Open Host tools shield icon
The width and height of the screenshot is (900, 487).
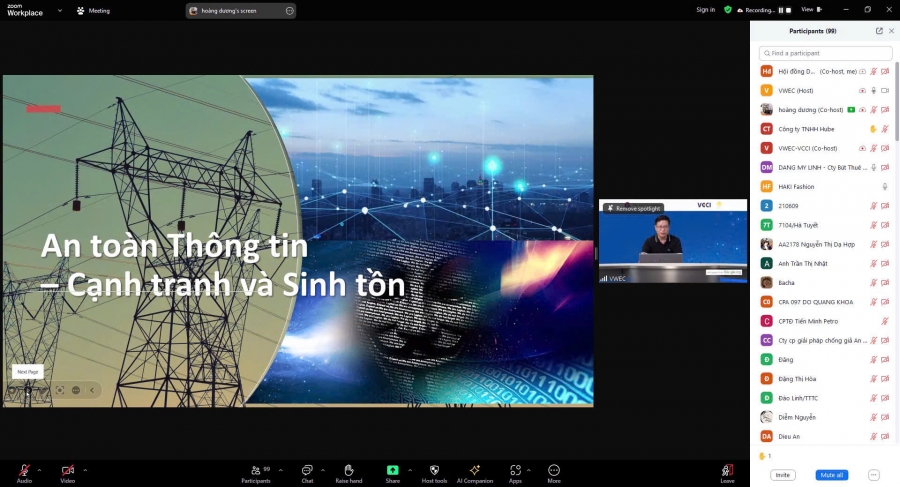pyautogui.click(x=434, y=469)
